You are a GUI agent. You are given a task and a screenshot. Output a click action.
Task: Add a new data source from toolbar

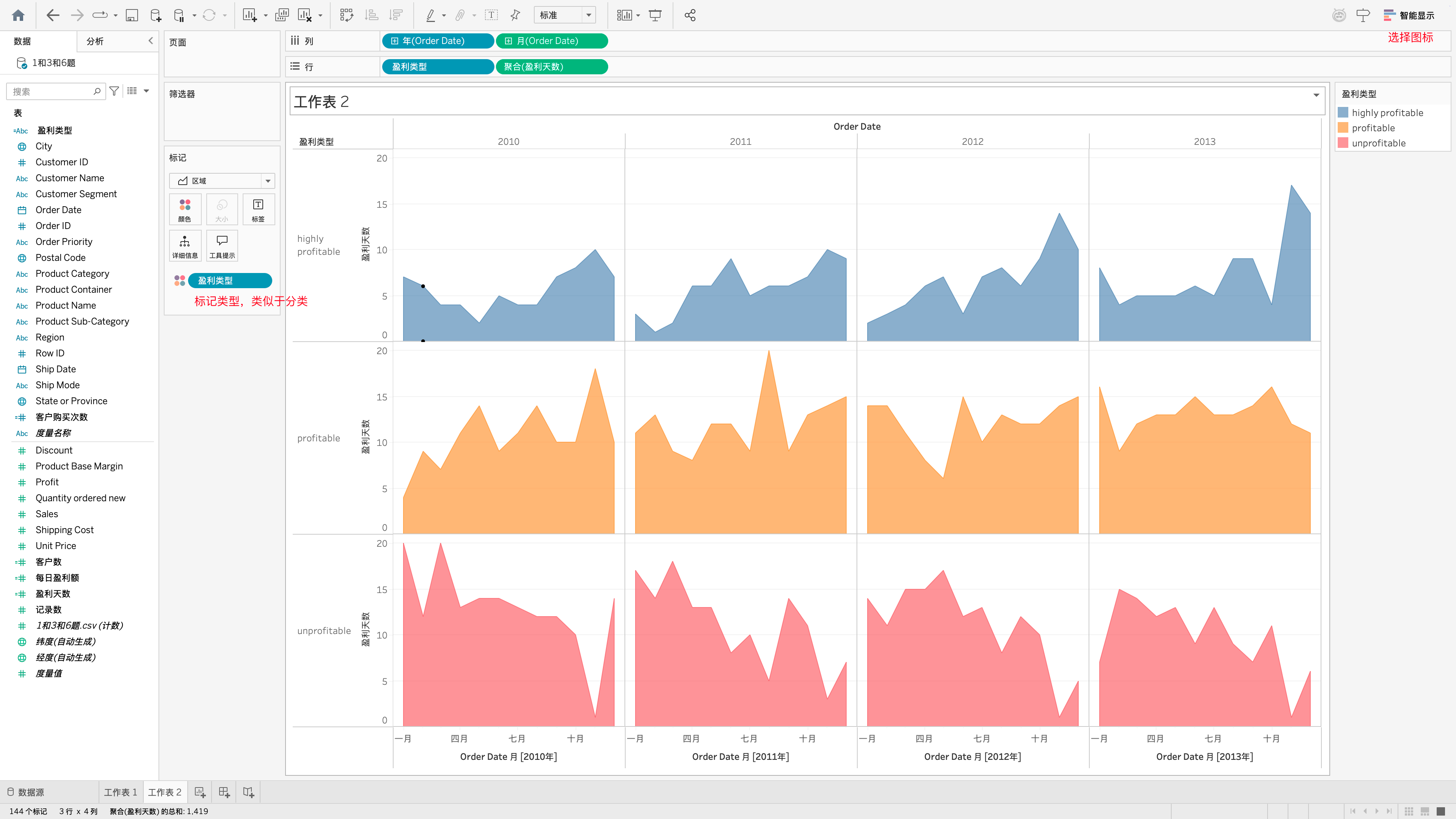click(x=155, y=15)
